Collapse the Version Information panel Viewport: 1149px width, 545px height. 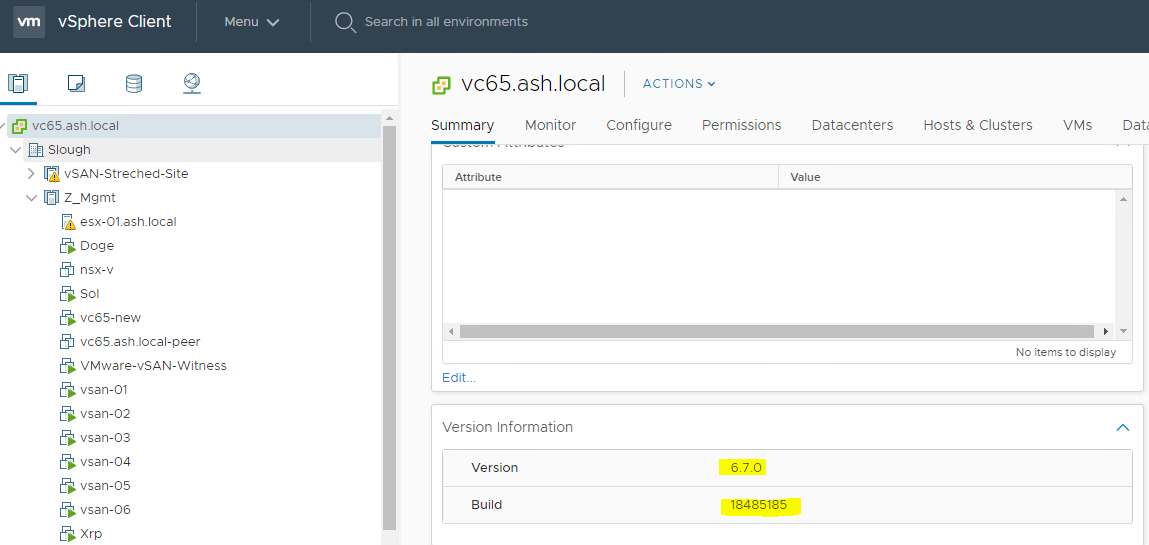1122,427
